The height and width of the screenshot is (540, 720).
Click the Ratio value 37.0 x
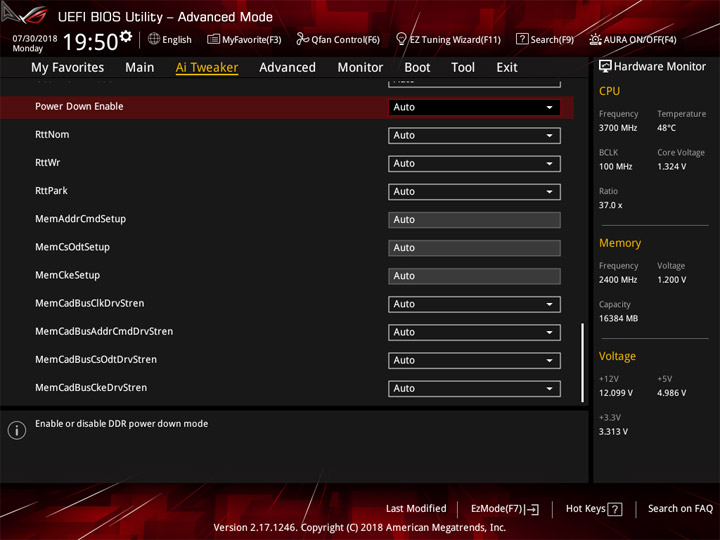(610, 206)
